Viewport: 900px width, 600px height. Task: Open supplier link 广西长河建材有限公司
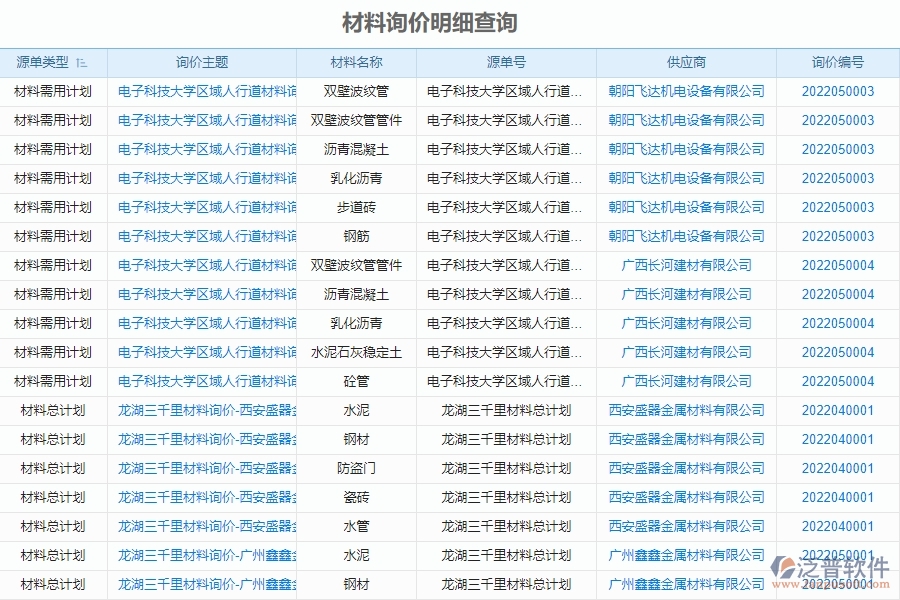pyautogui.click(x=686, y=265)
